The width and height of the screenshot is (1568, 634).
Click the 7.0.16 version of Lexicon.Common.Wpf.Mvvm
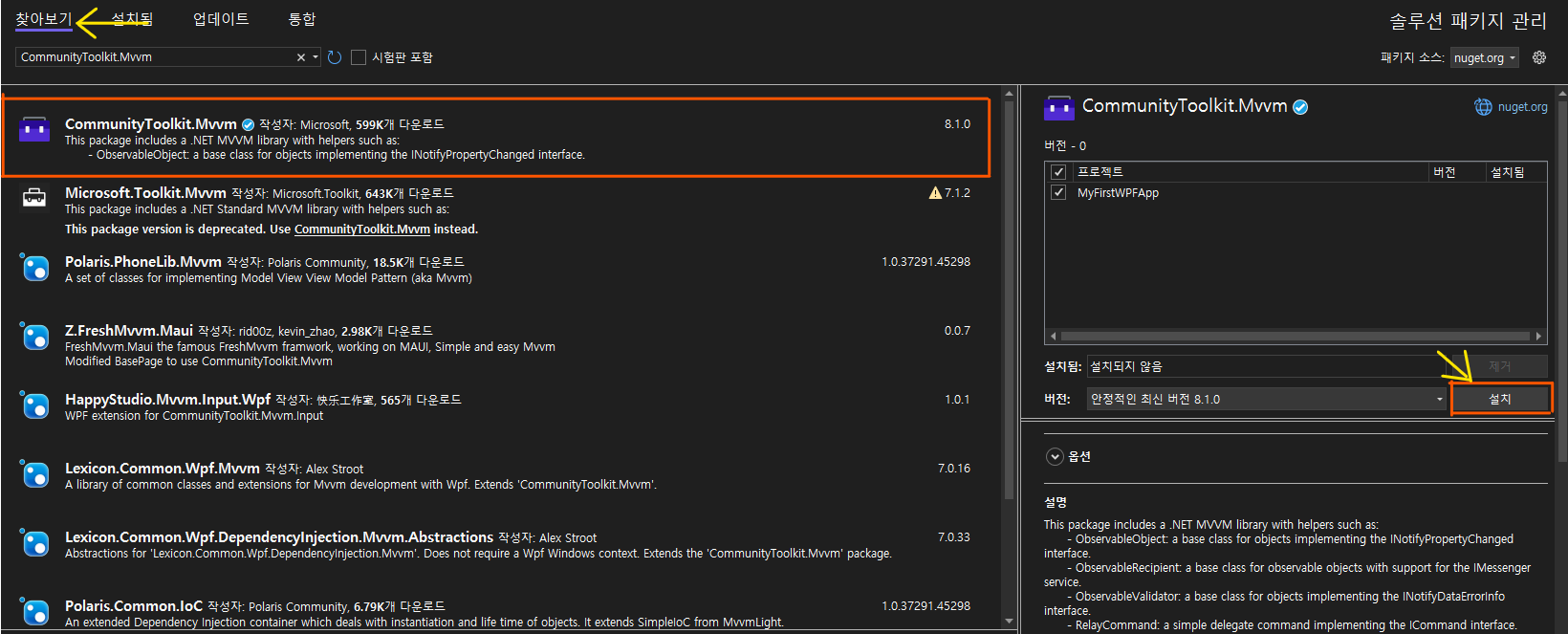(954, 469)
